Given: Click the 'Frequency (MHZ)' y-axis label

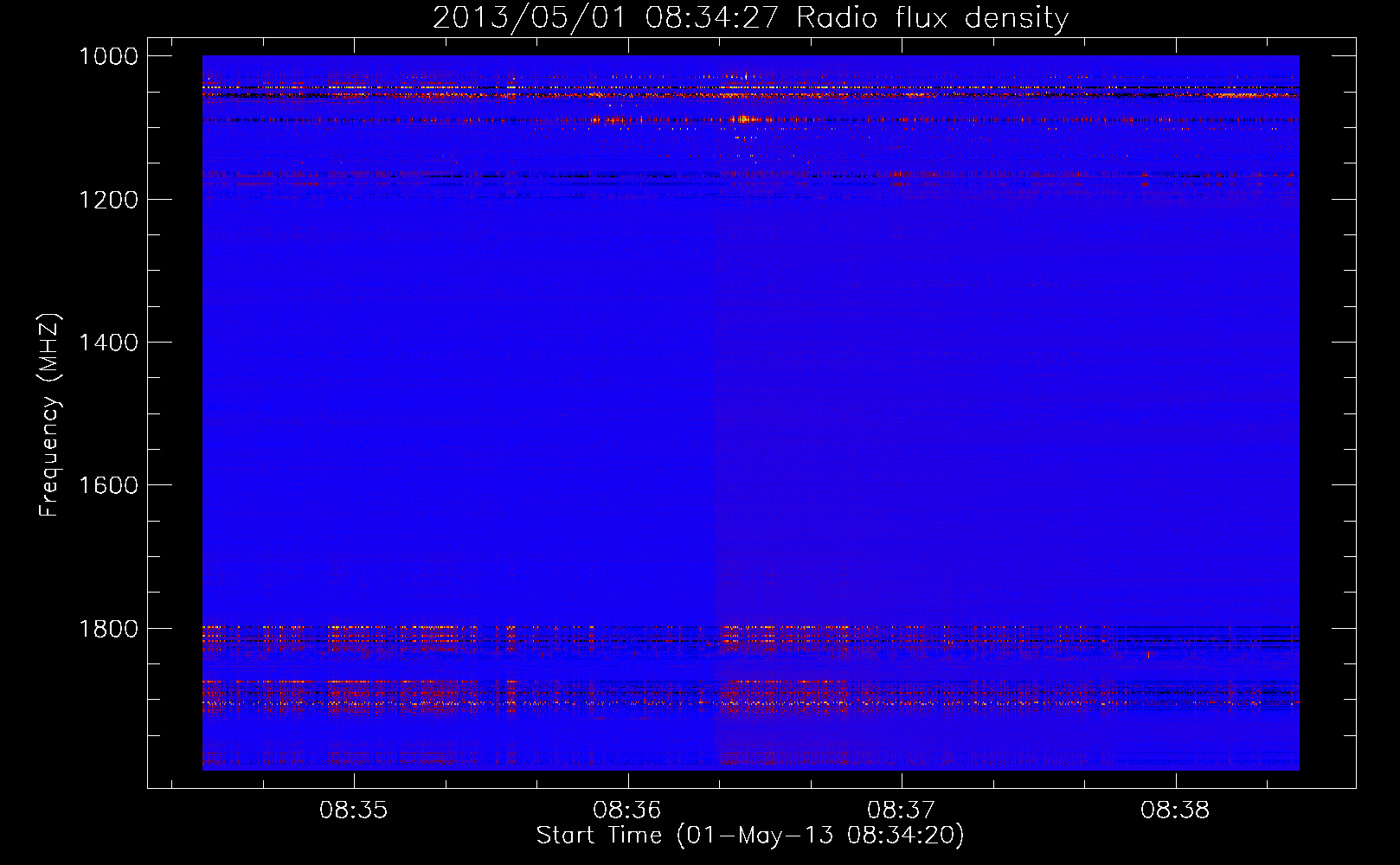Looking at the screenshot, I should [x=49, y=415].
